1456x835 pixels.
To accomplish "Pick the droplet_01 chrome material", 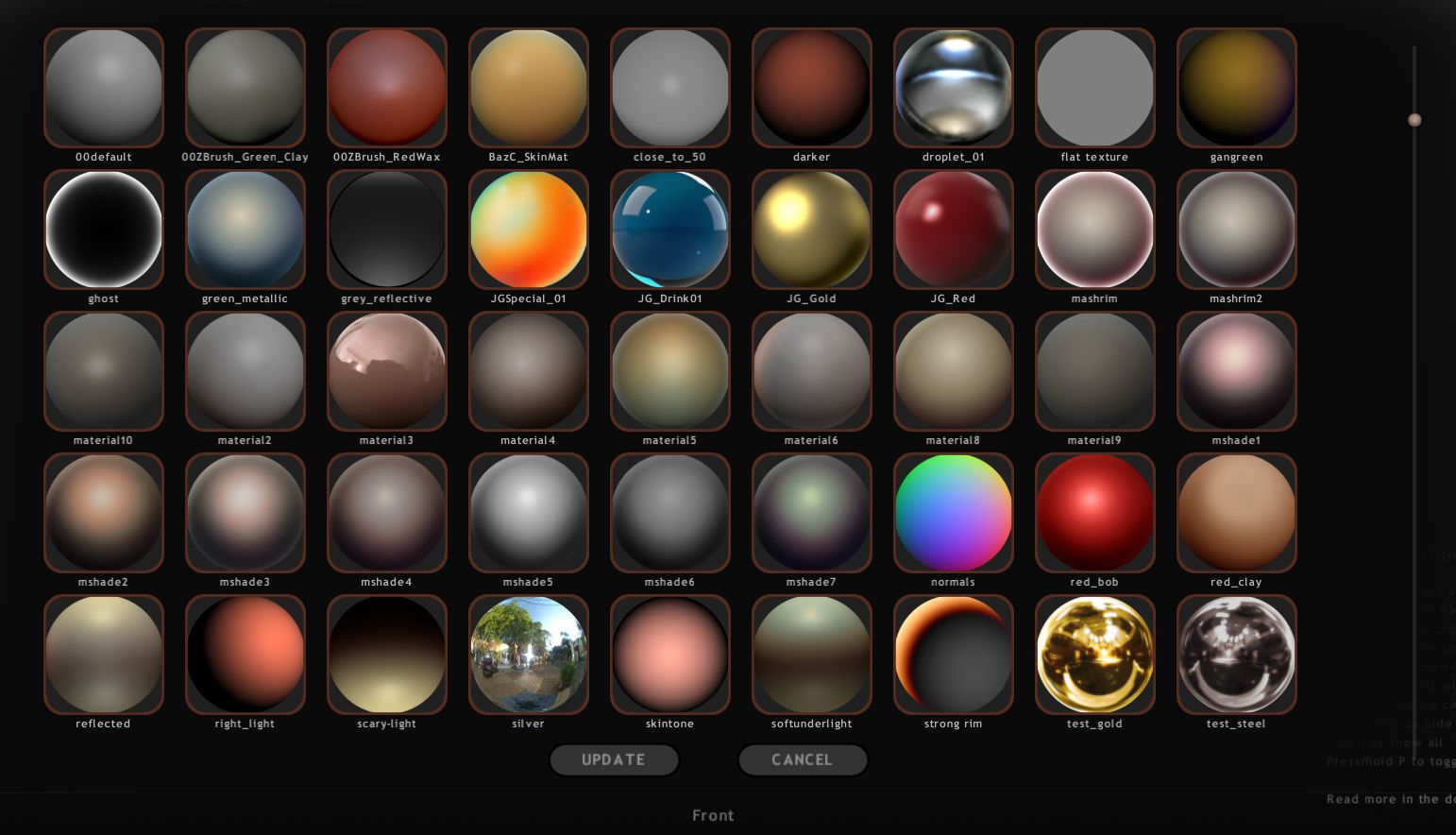I will coord(954,88).
